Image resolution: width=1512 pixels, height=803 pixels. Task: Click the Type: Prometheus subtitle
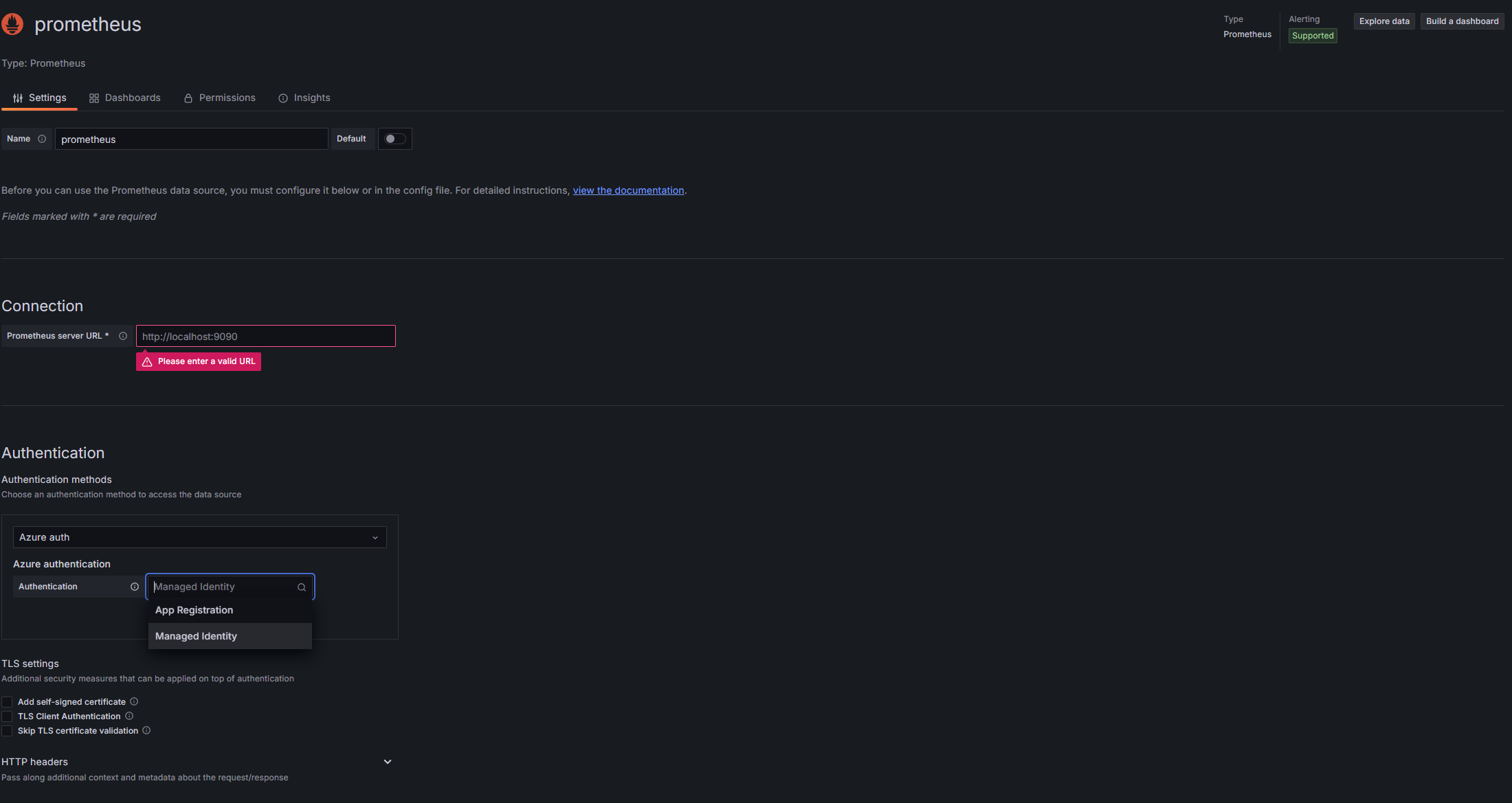(x=43, y=63)
